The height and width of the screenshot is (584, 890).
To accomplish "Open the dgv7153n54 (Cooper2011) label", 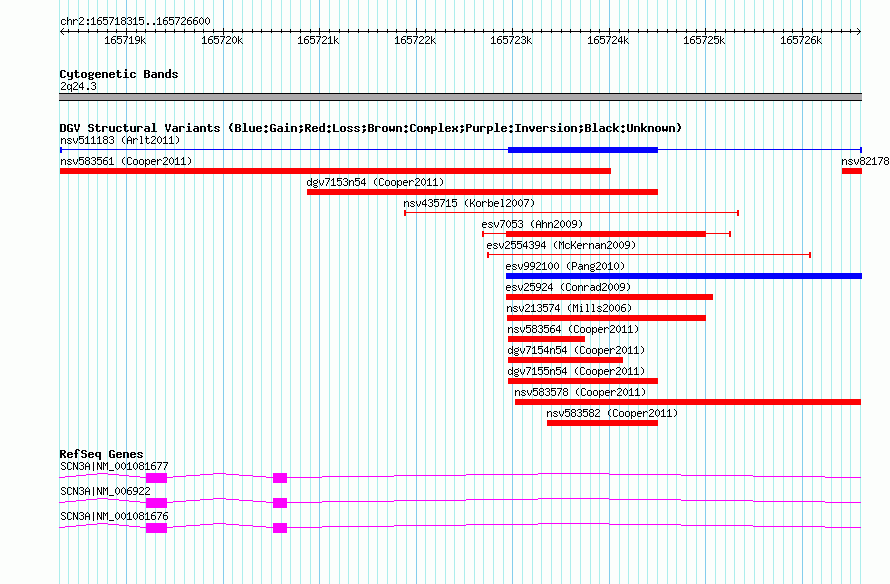I will [x=375, y=182].
